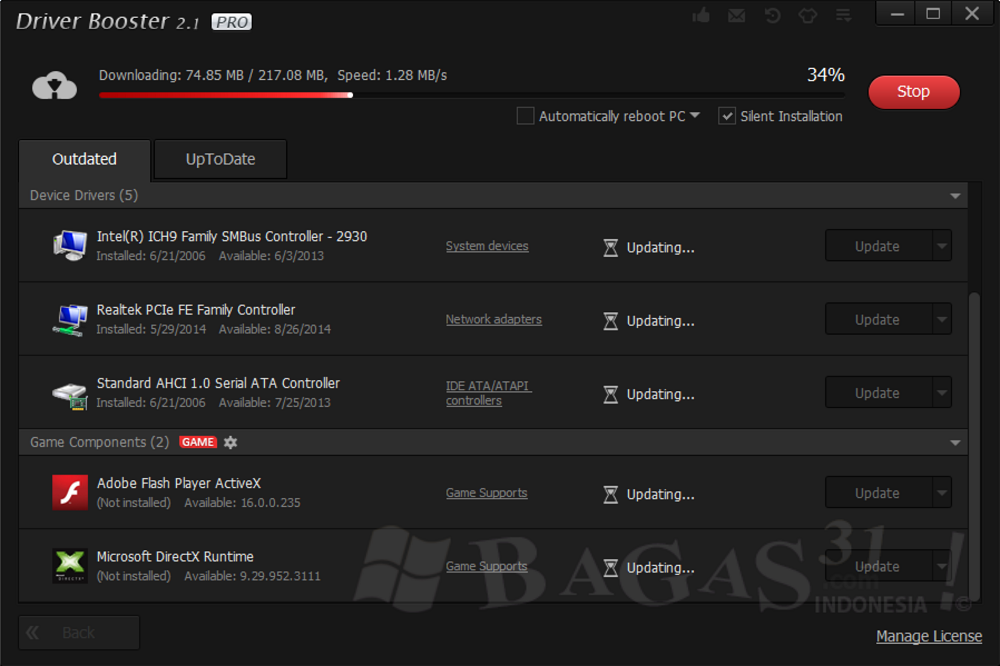Collapse the Device Drivers section
Viewport: 1000px width, 666px height.
click(x=955, y=196)
